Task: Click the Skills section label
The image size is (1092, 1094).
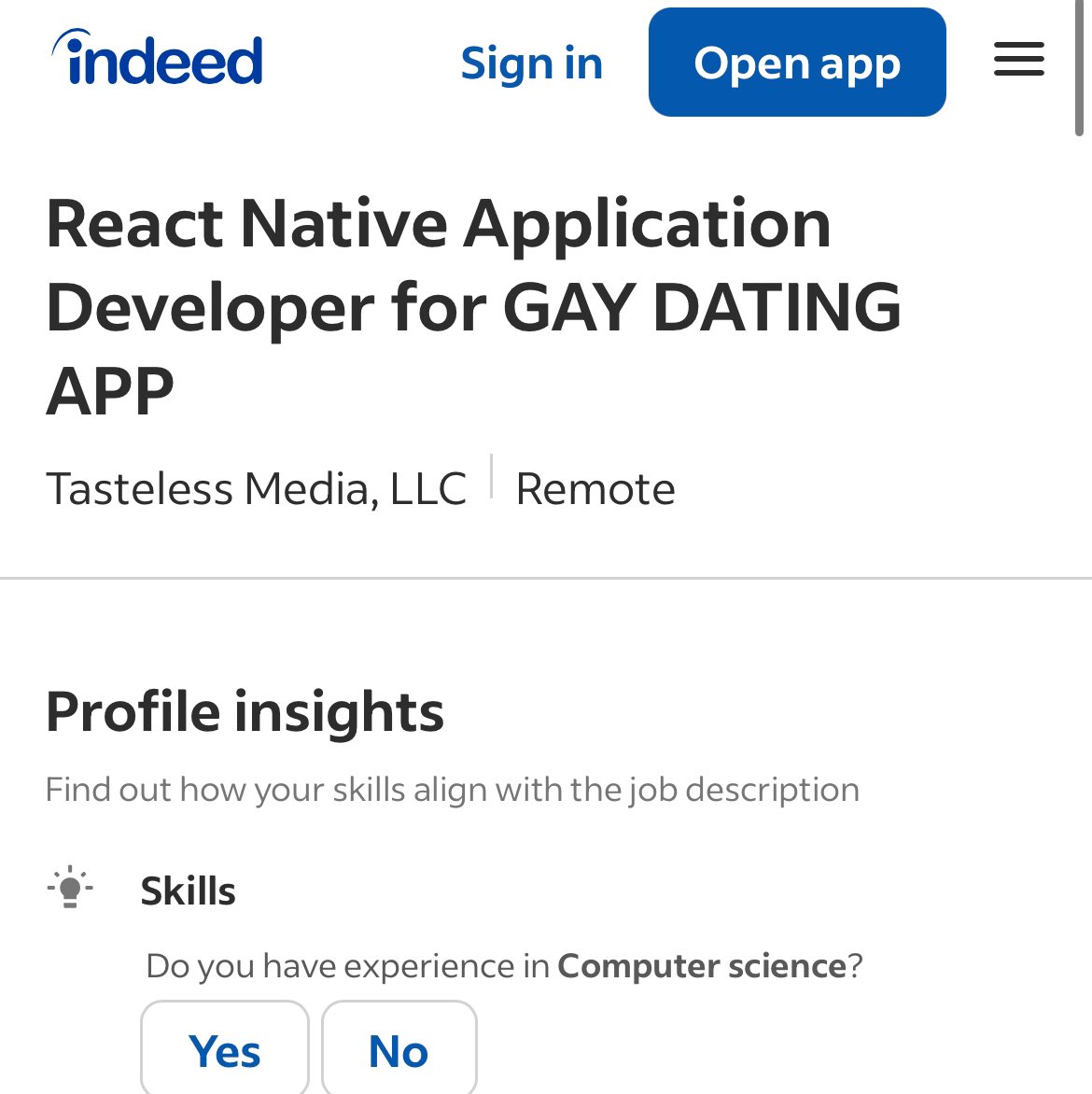Action: [x=189, y=891]
